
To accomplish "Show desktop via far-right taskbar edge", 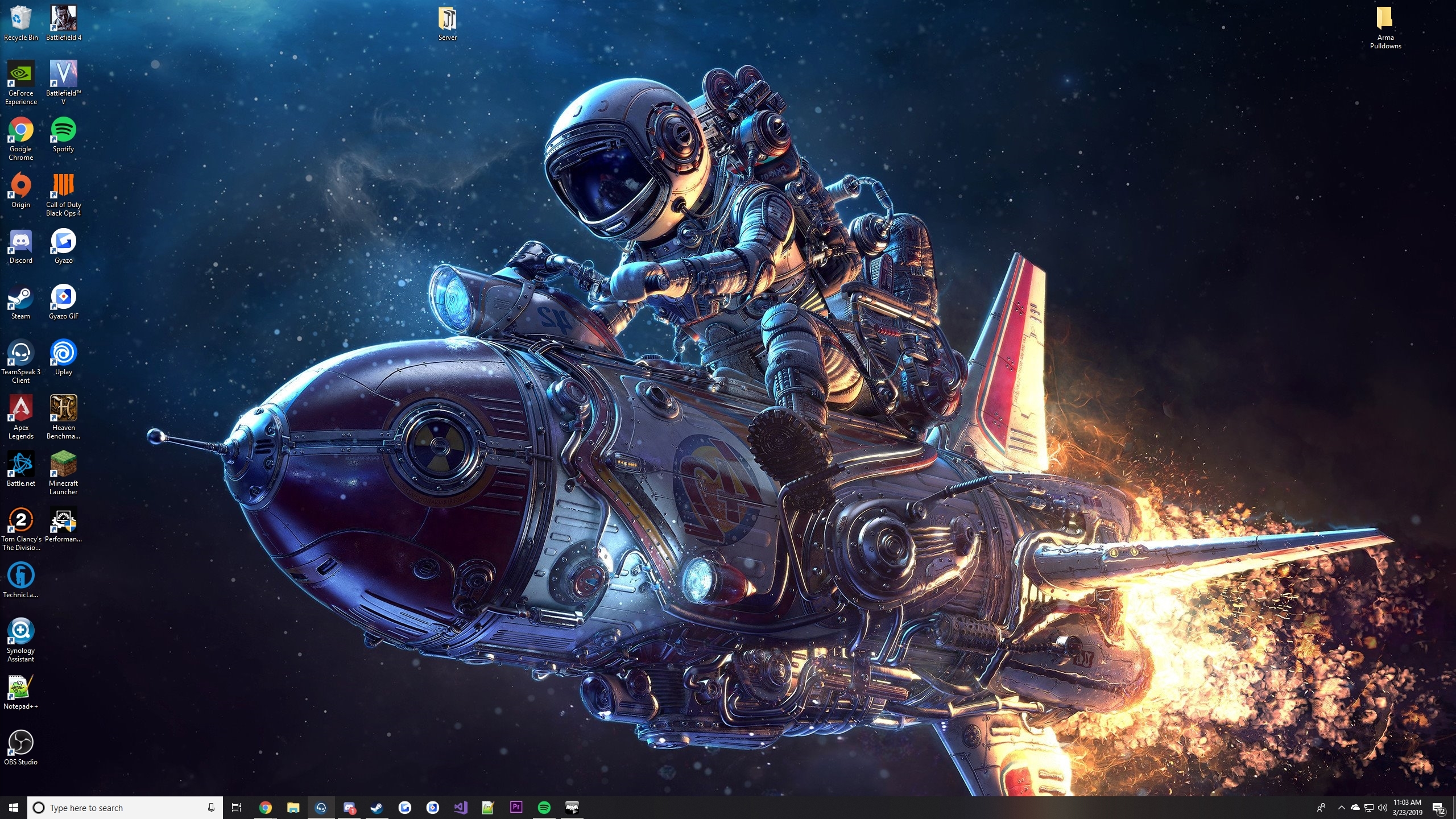I will (1454, 808).
